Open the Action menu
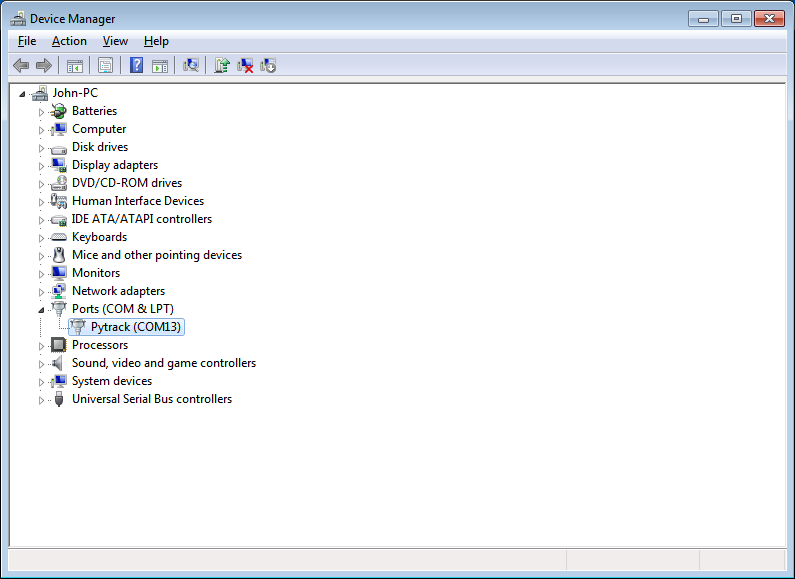Screen dimensions: 795x579 (x=69, y=41)
